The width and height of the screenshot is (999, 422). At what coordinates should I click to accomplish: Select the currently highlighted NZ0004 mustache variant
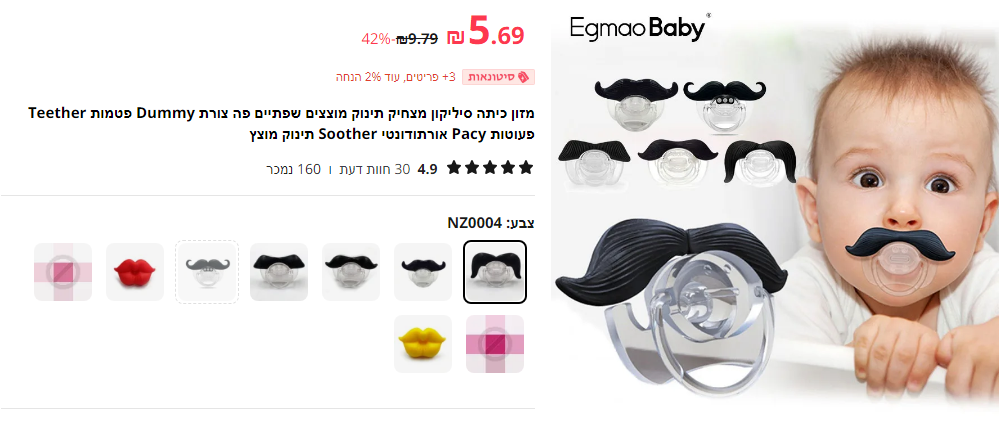(x=495, y=272)
